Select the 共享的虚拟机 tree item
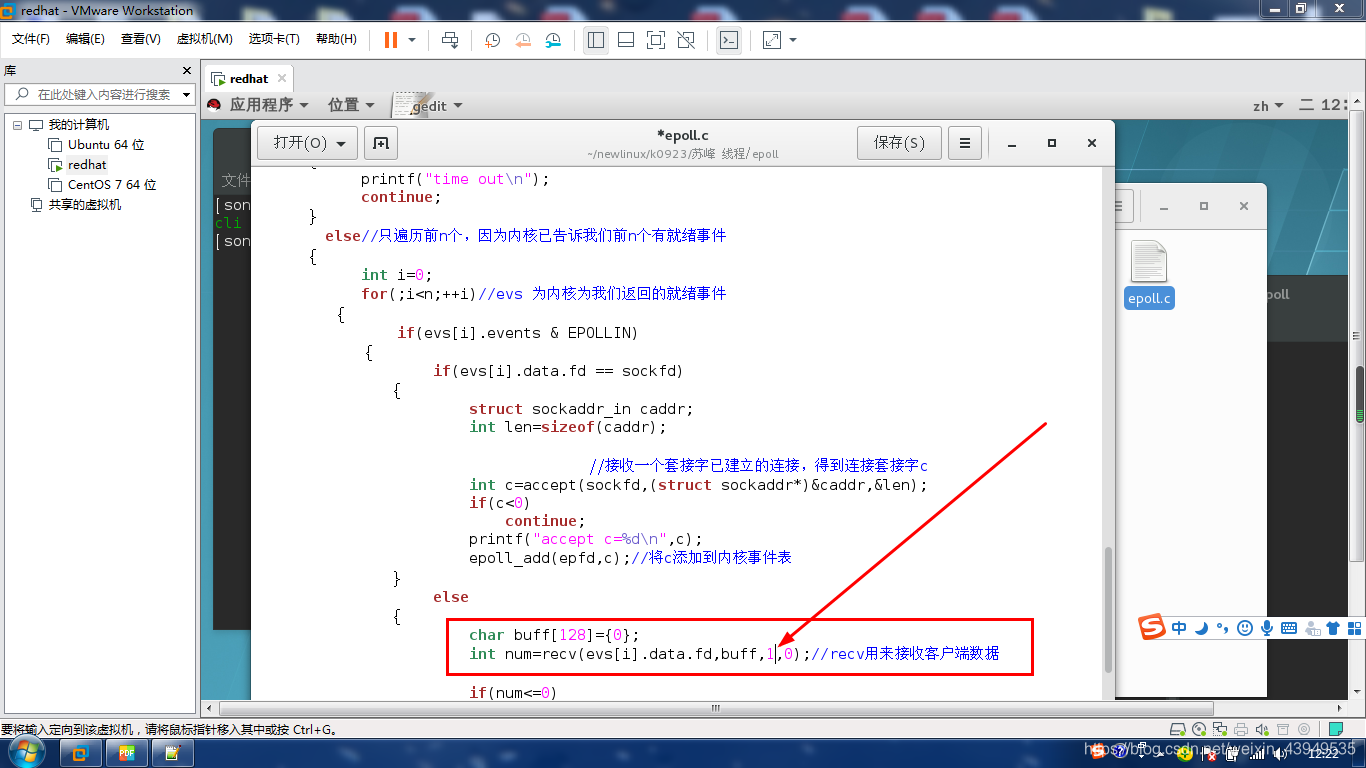The height and width of the screenshot is (768, 1366). pos(75,205)
